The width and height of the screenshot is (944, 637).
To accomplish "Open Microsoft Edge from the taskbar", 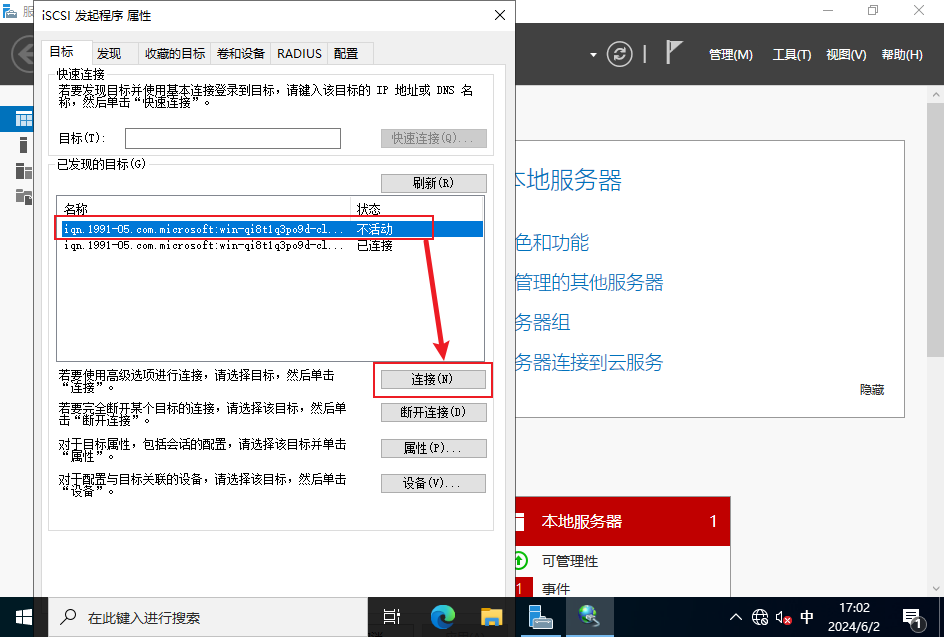I will tap(442, 617).
